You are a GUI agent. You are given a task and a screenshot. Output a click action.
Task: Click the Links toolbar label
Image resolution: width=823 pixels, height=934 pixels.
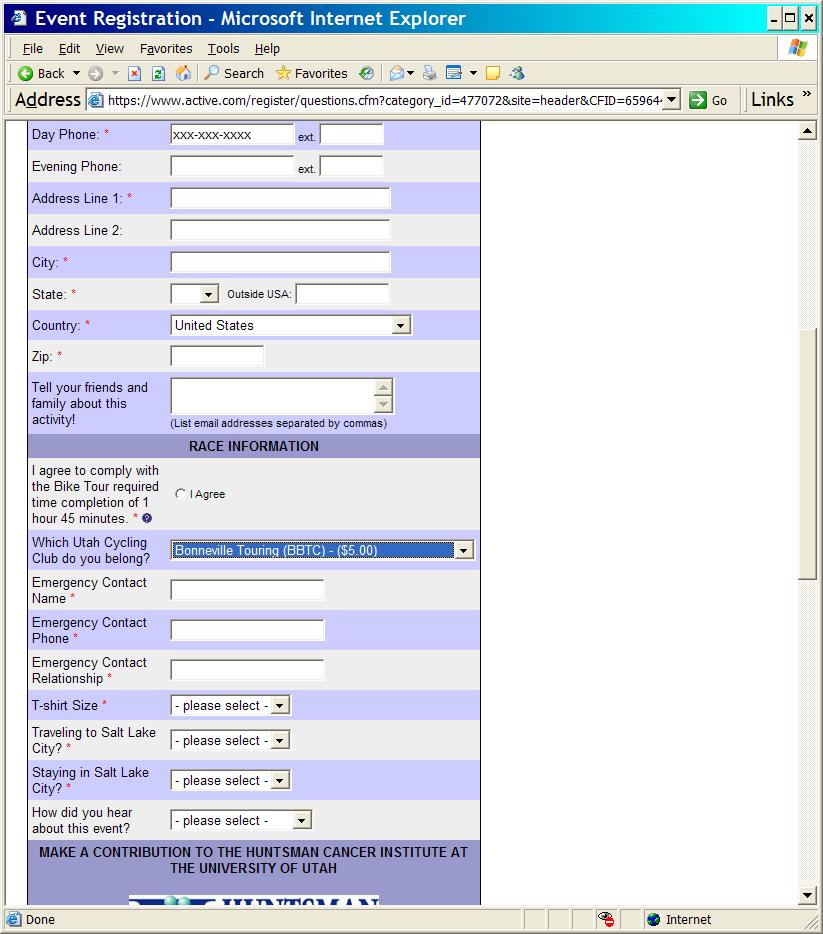(x=772, y=99)
